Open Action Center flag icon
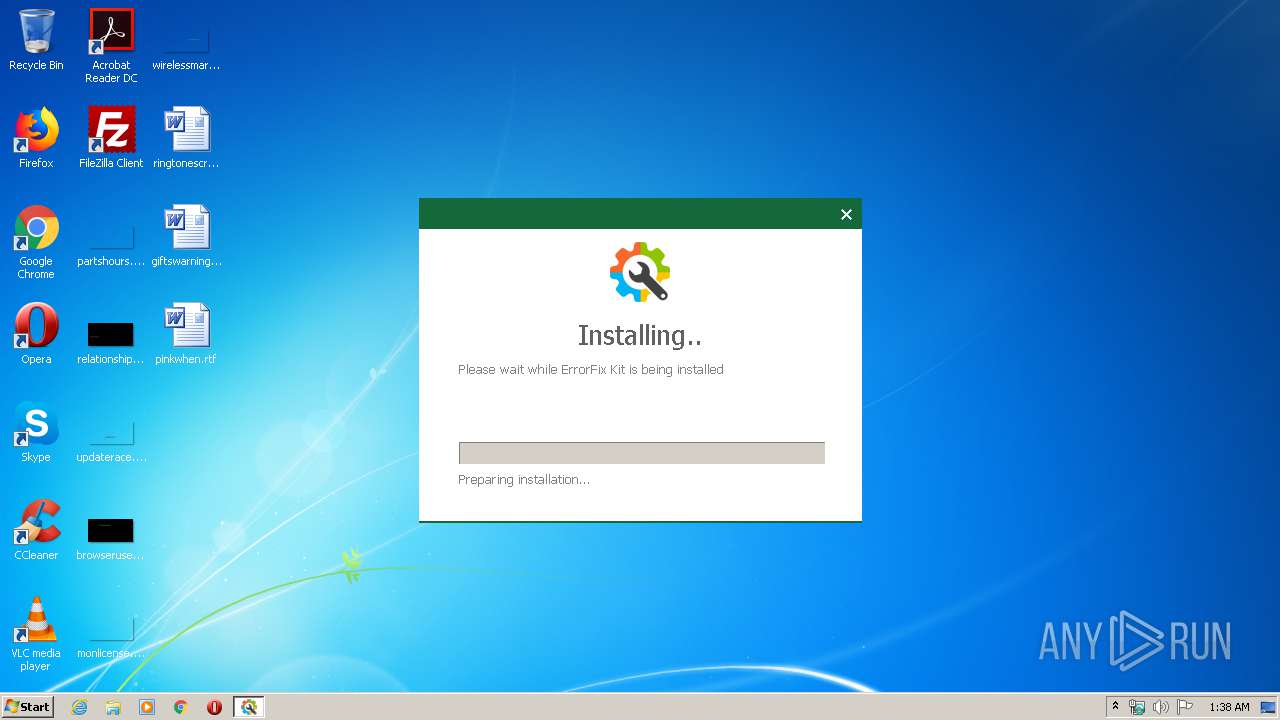Viewport: 1280px width, 720px height. (x=1185, y=707)
